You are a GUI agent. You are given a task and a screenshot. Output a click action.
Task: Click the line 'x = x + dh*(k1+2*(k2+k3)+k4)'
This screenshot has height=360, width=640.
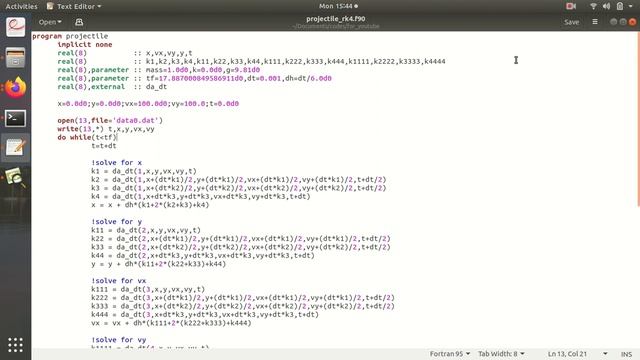click(x=150, y=205)
